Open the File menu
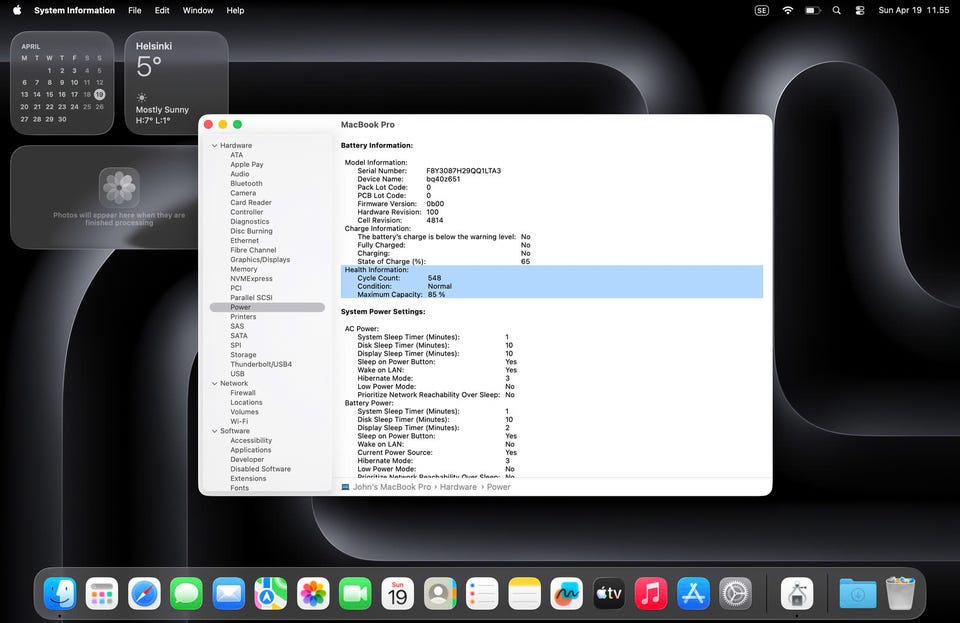 pyautogui.click(x=135, y=10)
